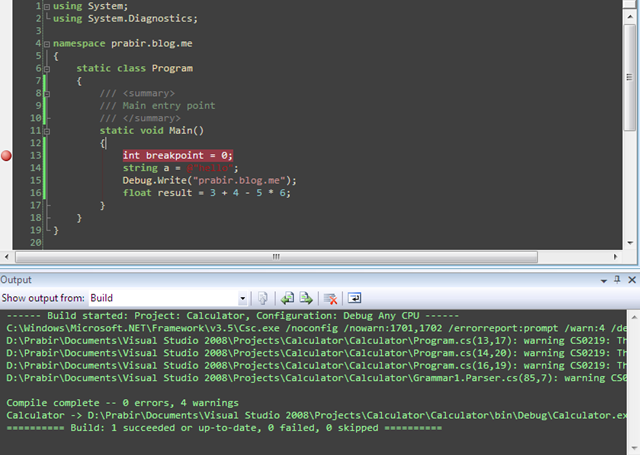This screenshot has height=455, width=640.
Task: Collapse the summary comment on line 8
Action: [47, 94]
